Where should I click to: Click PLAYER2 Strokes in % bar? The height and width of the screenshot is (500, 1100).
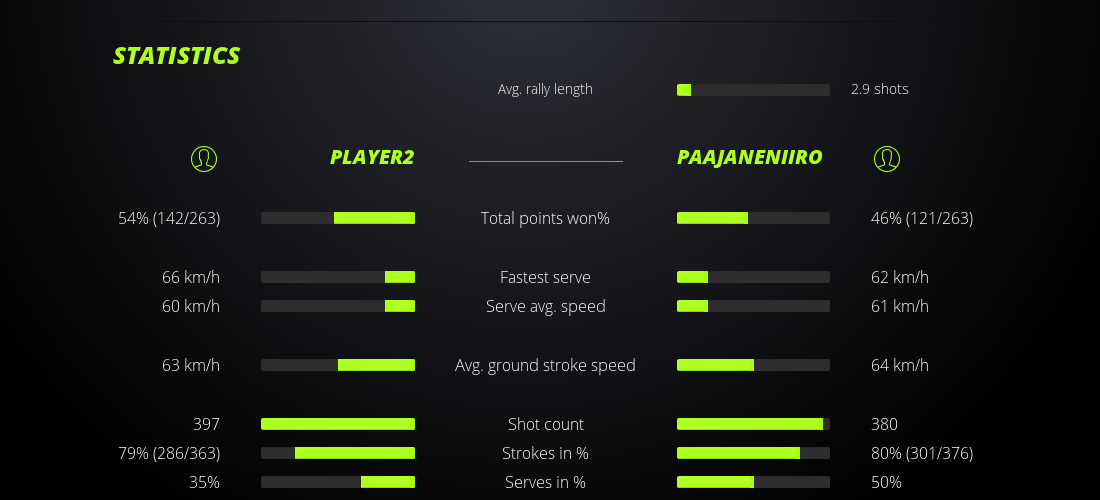pyautogui.click(x=338, y=453)
